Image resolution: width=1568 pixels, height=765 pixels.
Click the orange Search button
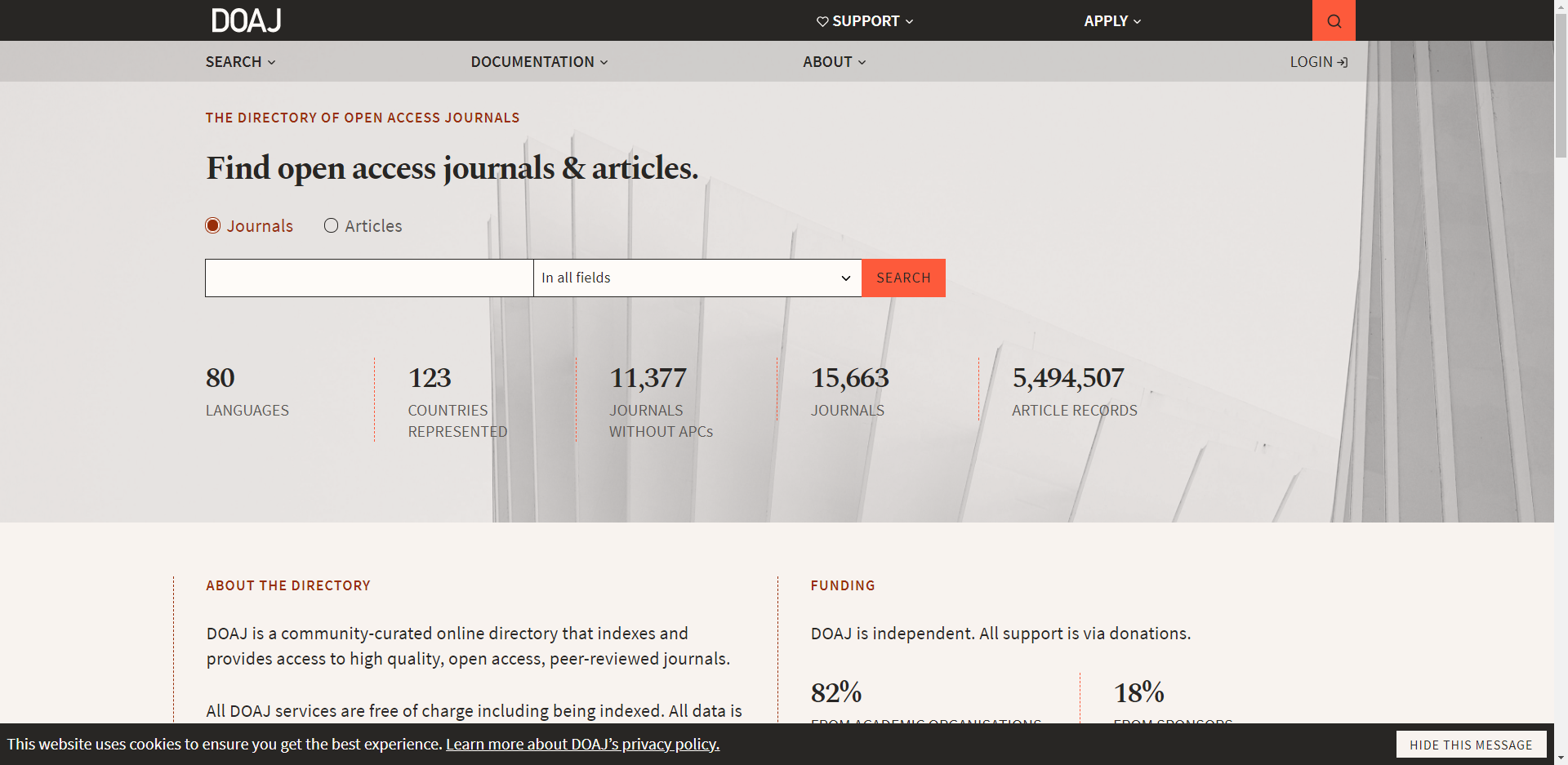(x=903, y=278)
